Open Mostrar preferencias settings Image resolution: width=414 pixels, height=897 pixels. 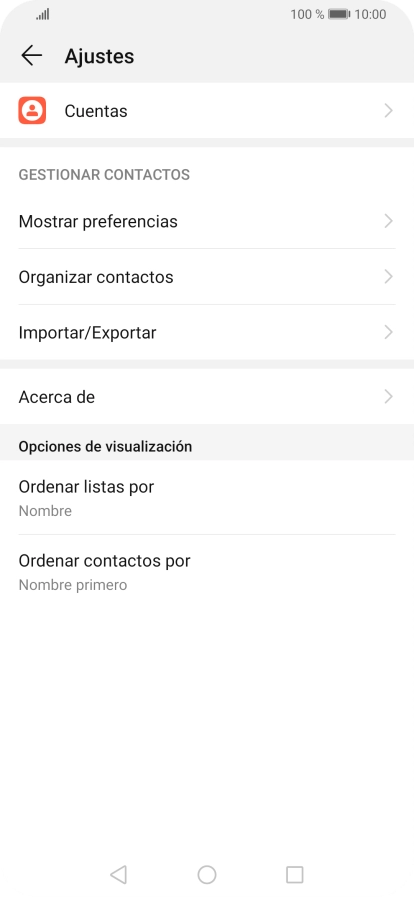[207, 221]
